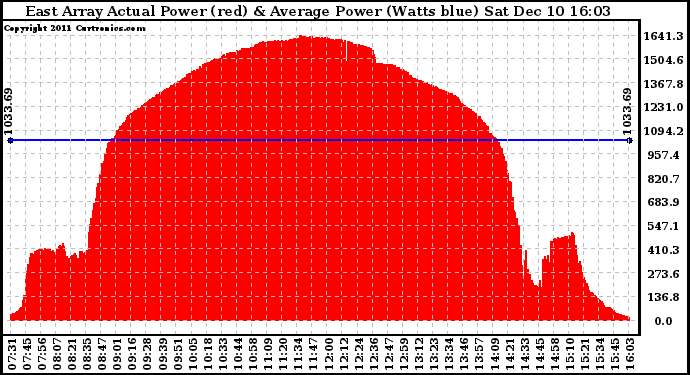Image resolution: width=690 pixels, height=375 pixels.
Task: Click the right 1033.69 average label
Action: pyautogui.click(x=627, y=111)
